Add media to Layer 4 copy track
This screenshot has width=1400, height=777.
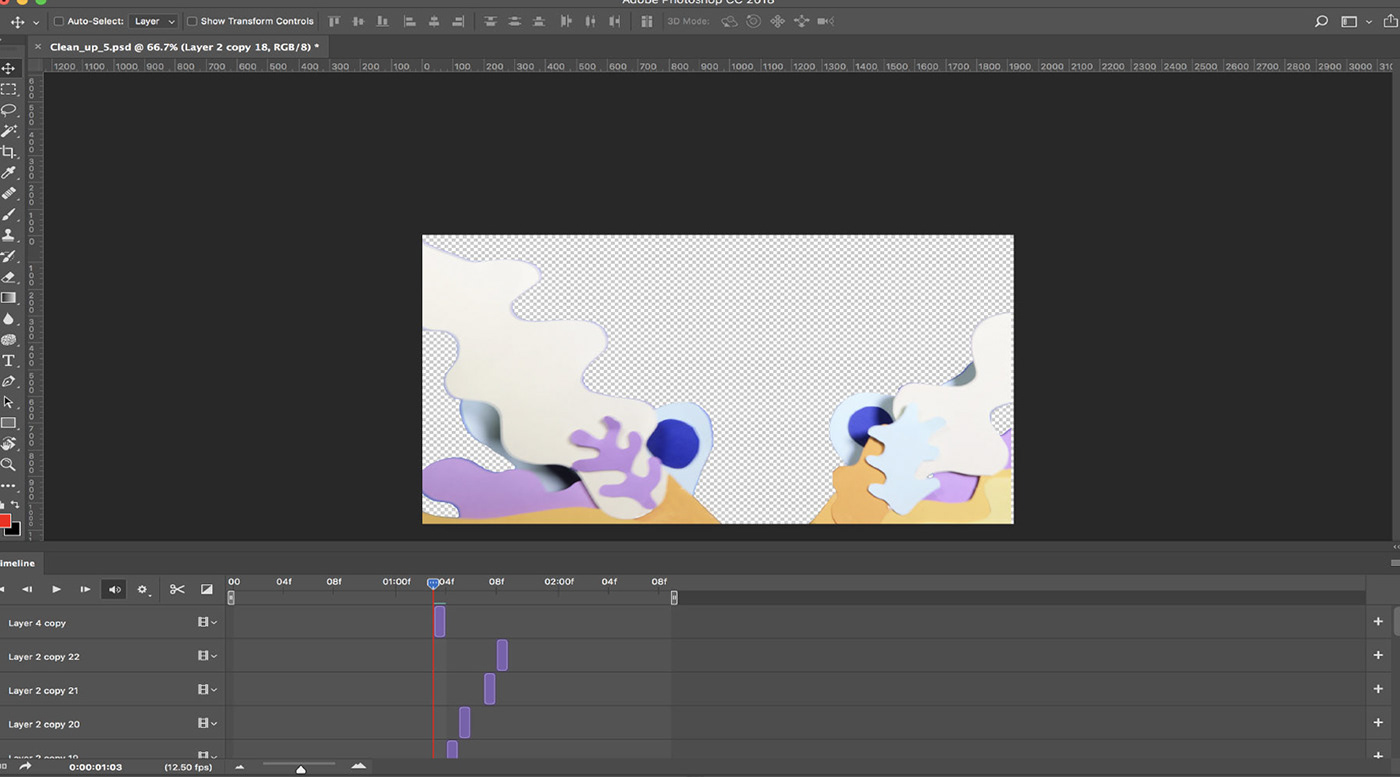pos(1378,621)
